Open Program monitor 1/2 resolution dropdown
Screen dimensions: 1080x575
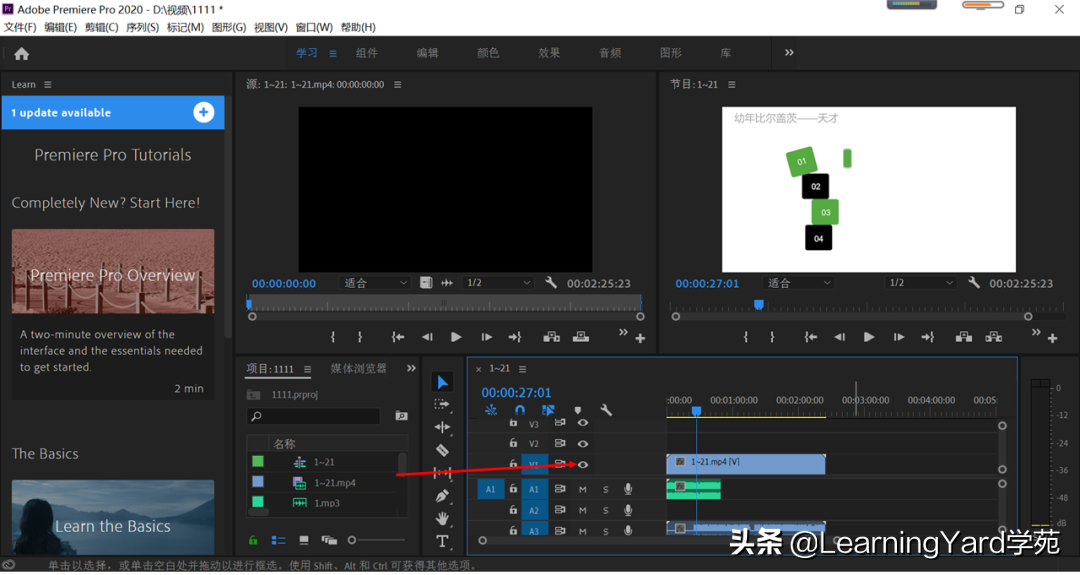pyautogui.click(x=921, y=283)
